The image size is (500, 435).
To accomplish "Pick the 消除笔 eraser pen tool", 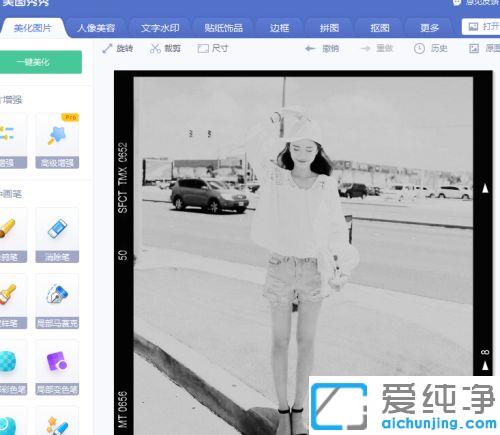I will (x=57, y=235).
